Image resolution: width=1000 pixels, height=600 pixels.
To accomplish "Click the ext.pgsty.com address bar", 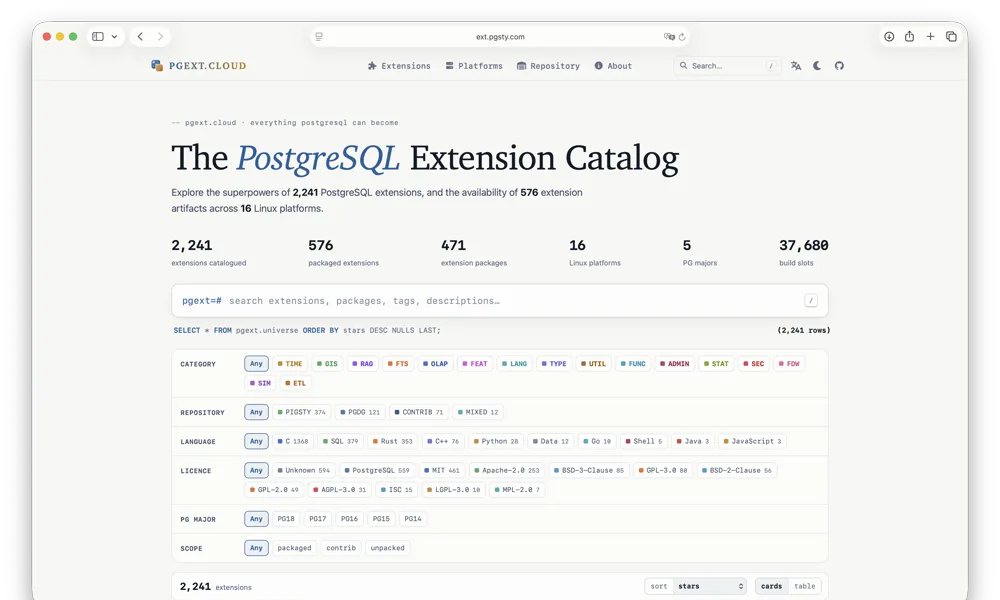I will pos(500,36).
